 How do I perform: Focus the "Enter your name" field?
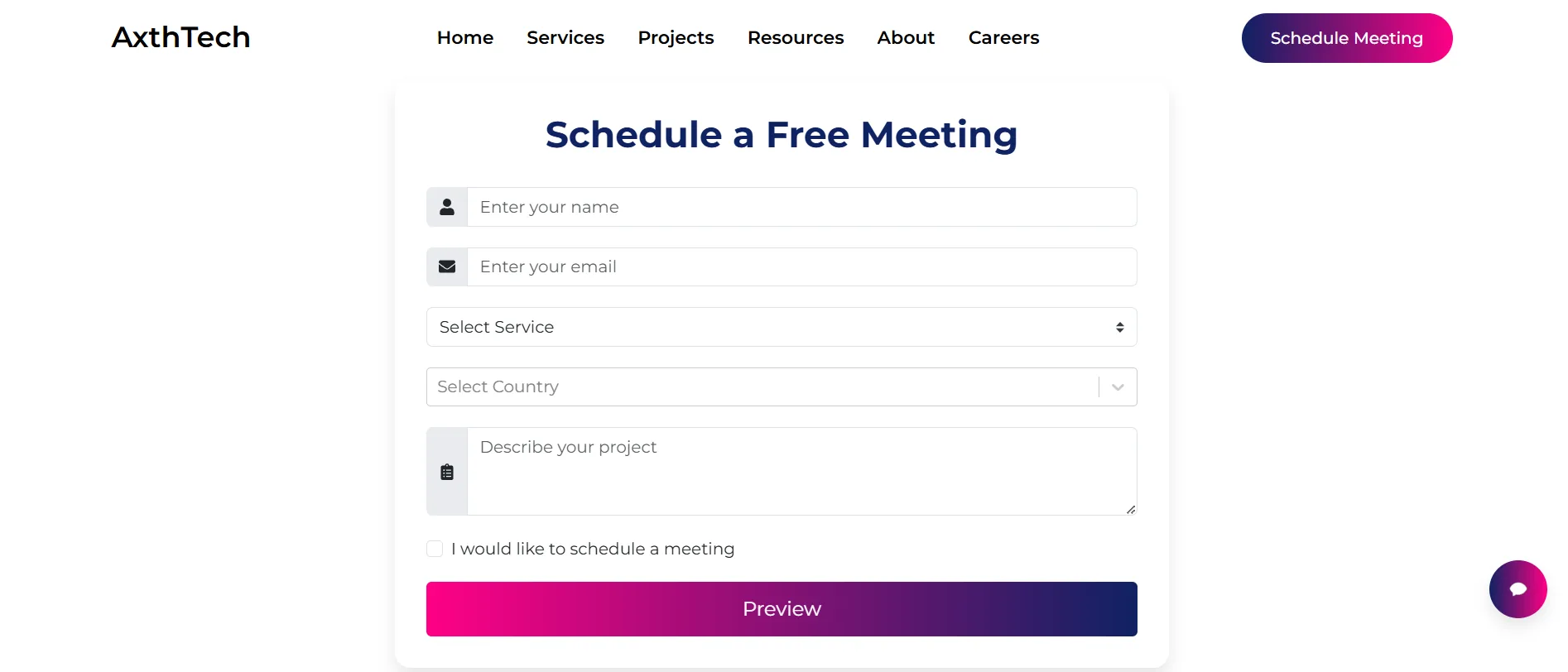[801, 207]
